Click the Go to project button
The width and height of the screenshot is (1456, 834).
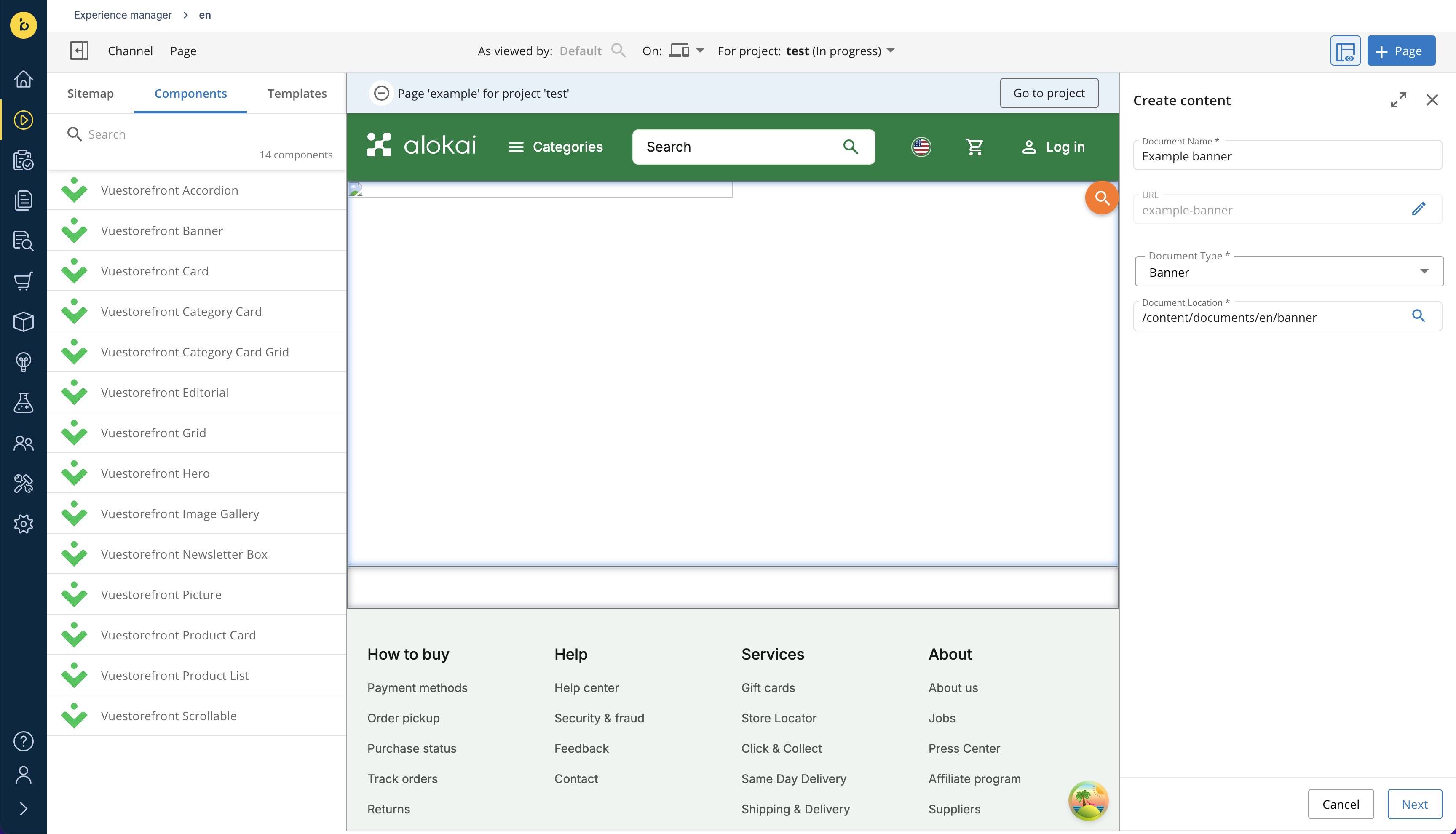coord(1049,93)
